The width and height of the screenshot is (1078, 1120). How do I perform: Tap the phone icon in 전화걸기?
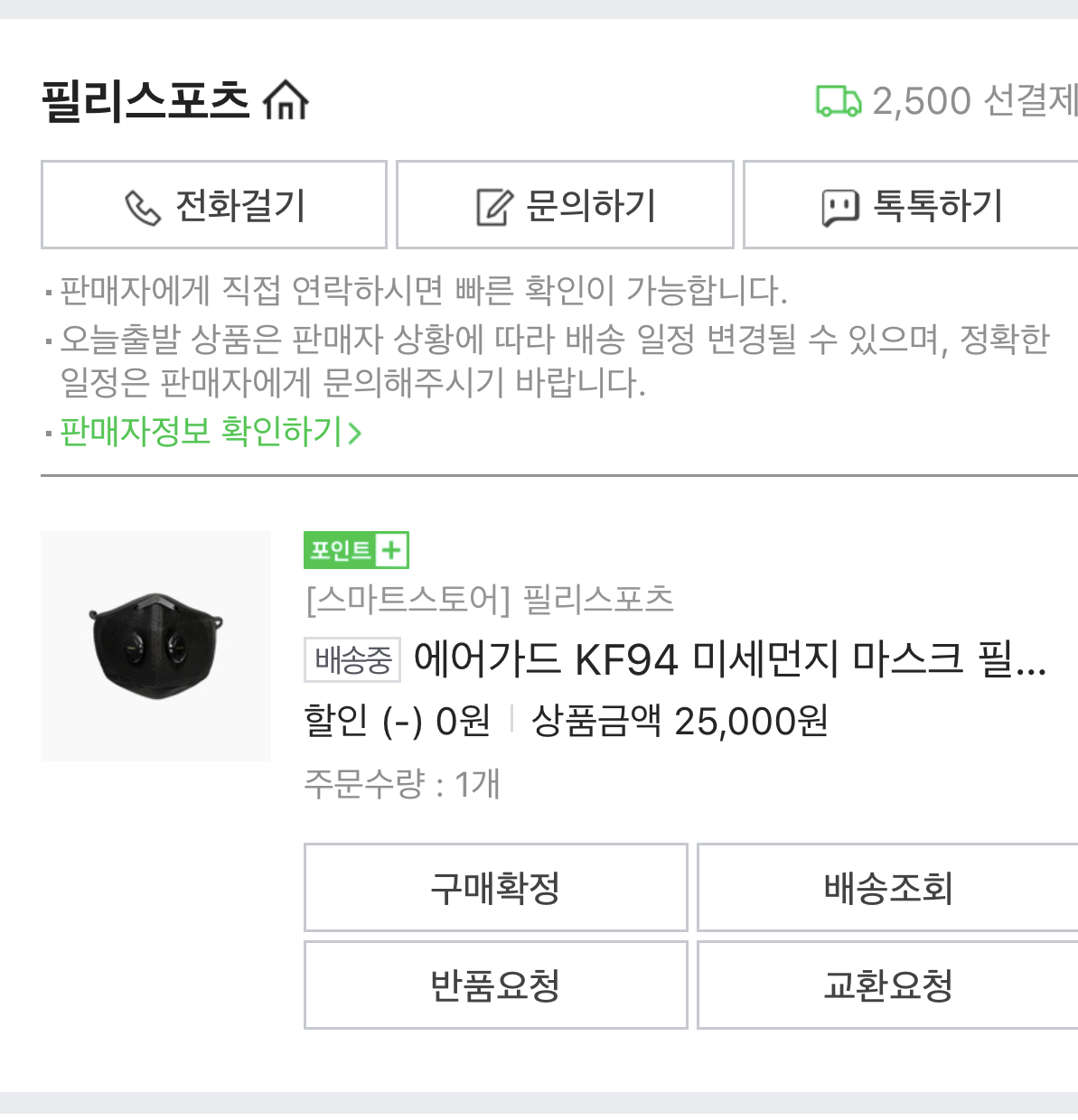(x=142, y=208)
